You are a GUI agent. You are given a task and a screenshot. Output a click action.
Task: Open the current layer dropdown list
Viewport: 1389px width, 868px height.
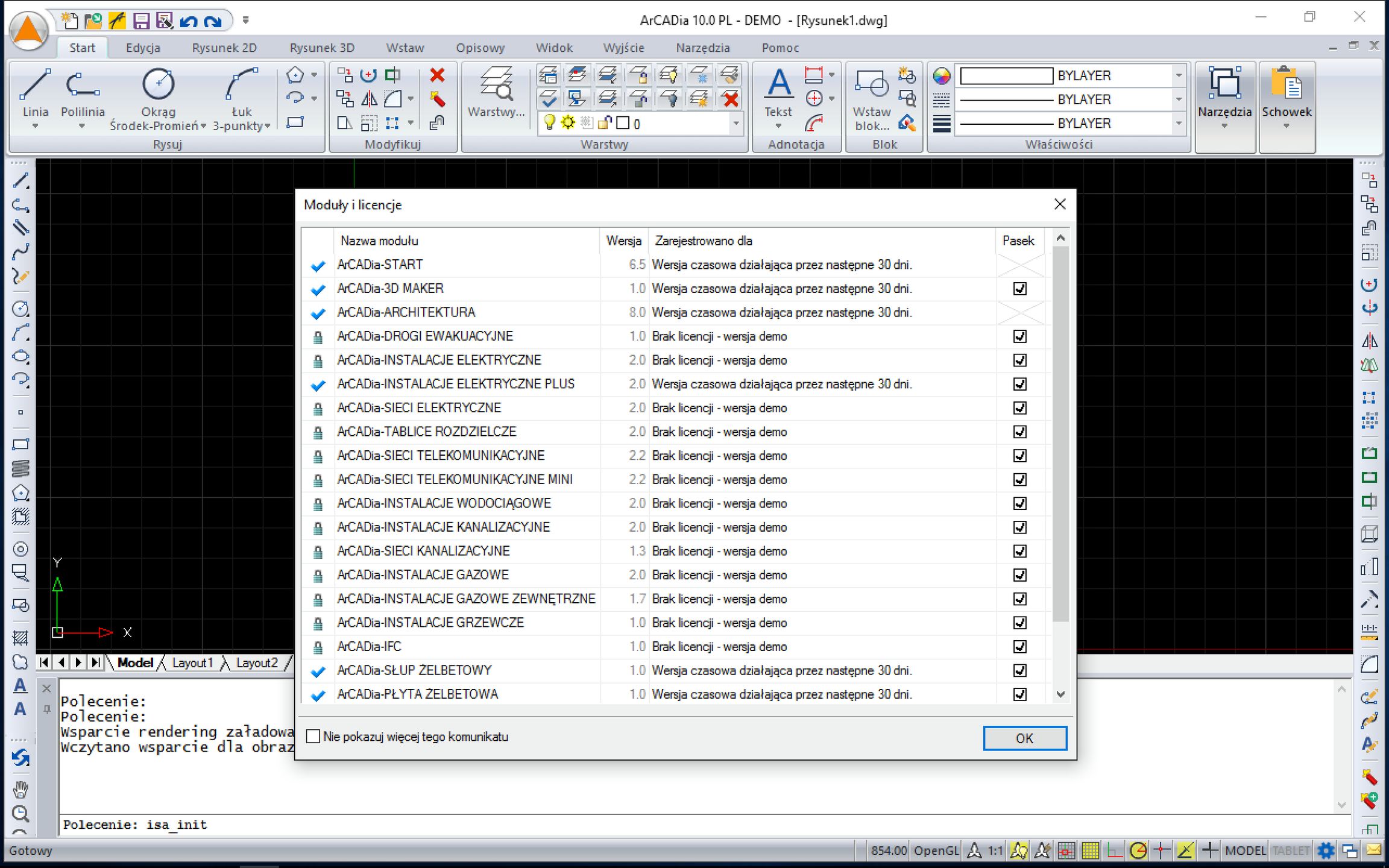tap(735, 124)
